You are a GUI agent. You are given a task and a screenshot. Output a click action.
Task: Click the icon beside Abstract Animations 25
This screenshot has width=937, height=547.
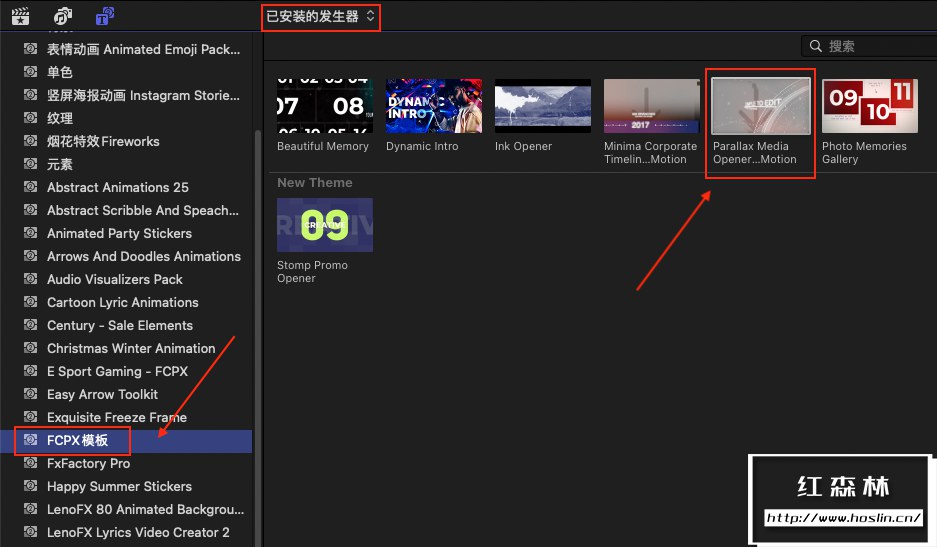tap(30, 187)
